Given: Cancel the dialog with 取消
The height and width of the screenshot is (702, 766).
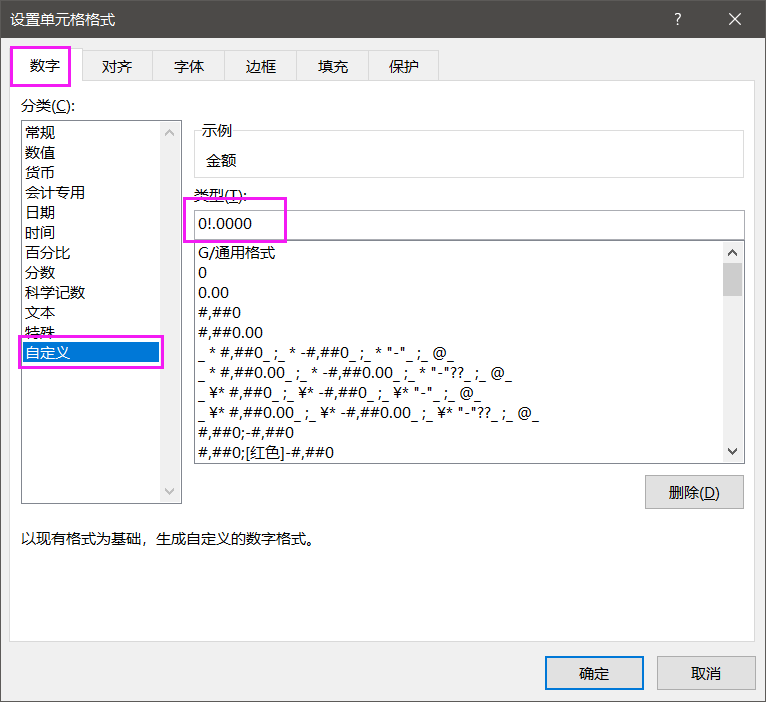Looking at the screenshot, I should coord(706,673).
